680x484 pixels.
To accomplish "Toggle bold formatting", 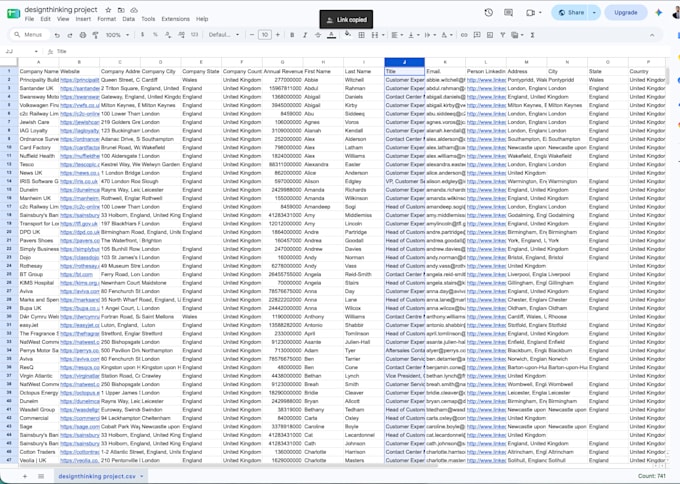I will (292, 35).
